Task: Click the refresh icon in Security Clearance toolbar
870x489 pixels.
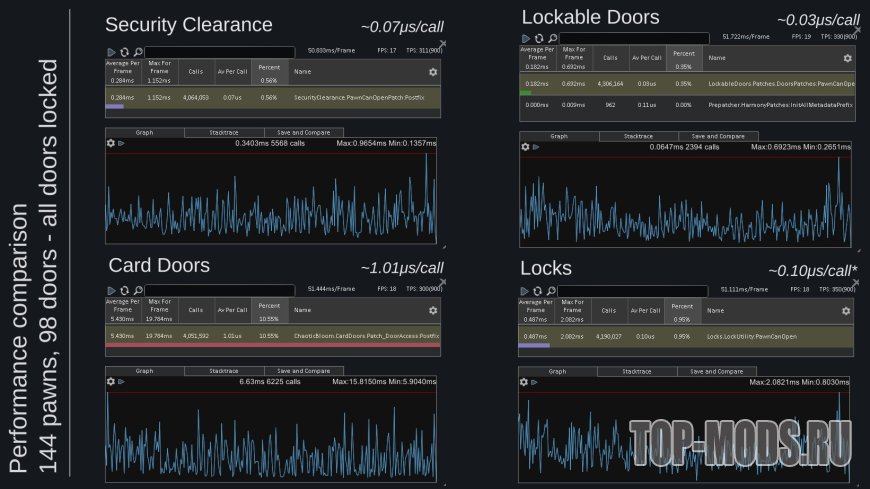Action: pyautogui.click(x=124, y=51)
